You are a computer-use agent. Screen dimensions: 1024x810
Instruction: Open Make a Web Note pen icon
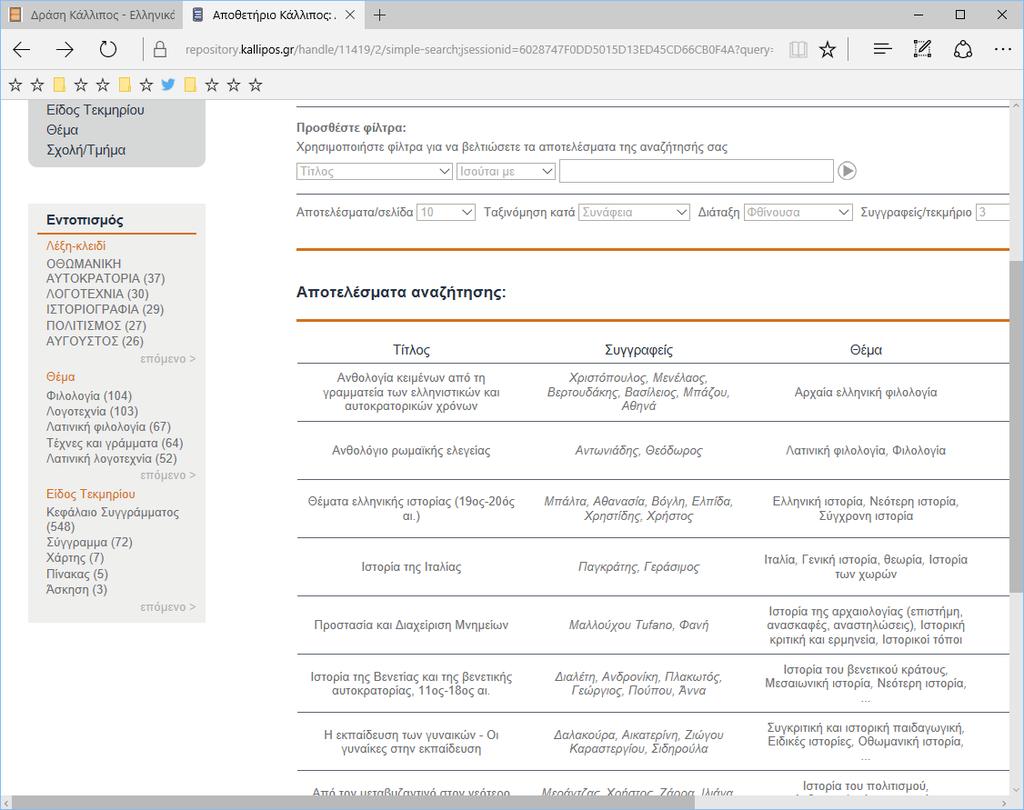coord(922,49)
